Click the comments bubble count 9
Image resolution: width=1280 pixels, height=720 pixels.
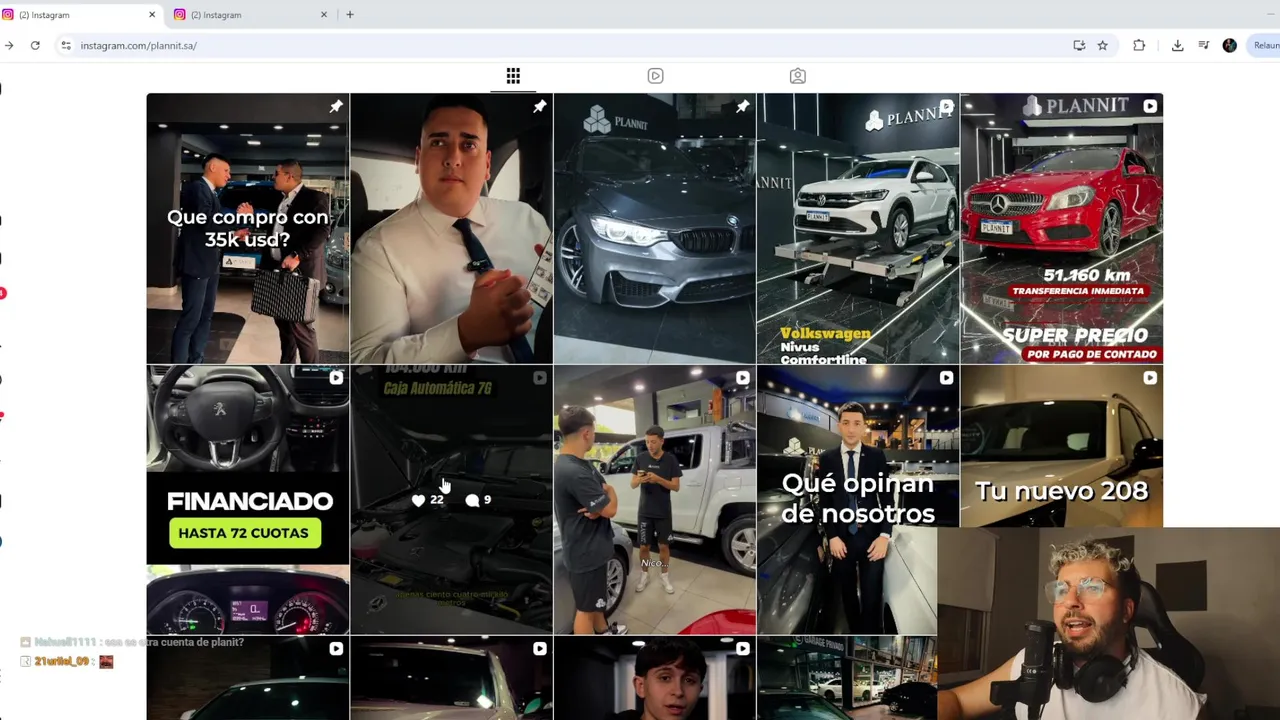pyautogui.click(x=478, y=500)
